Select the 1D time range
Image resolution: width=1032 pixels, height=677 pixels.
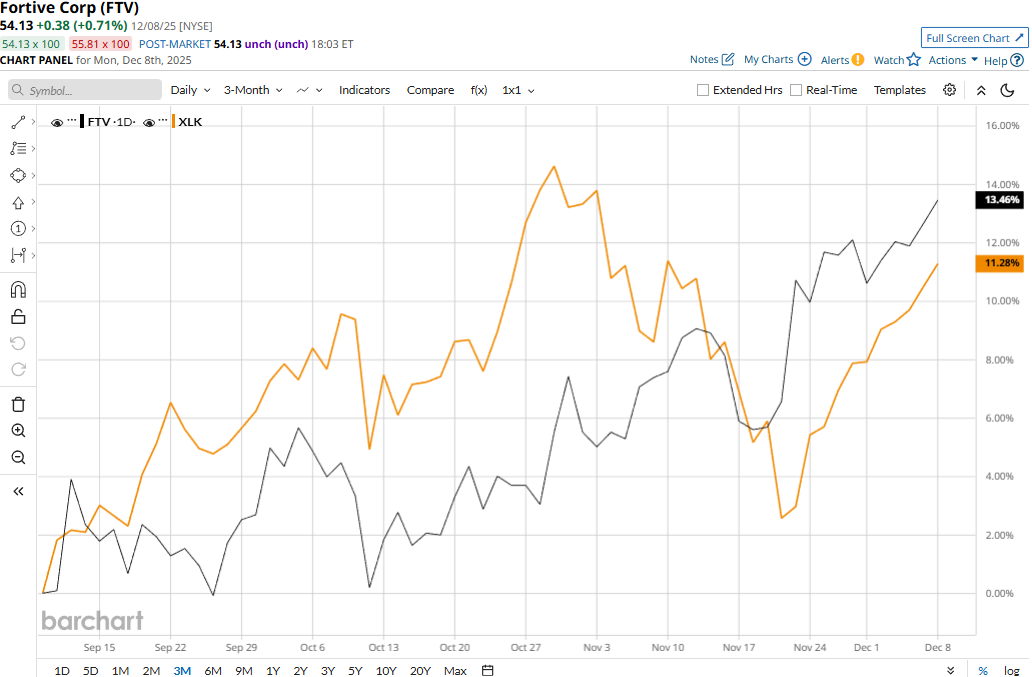(x=61, y=670)
